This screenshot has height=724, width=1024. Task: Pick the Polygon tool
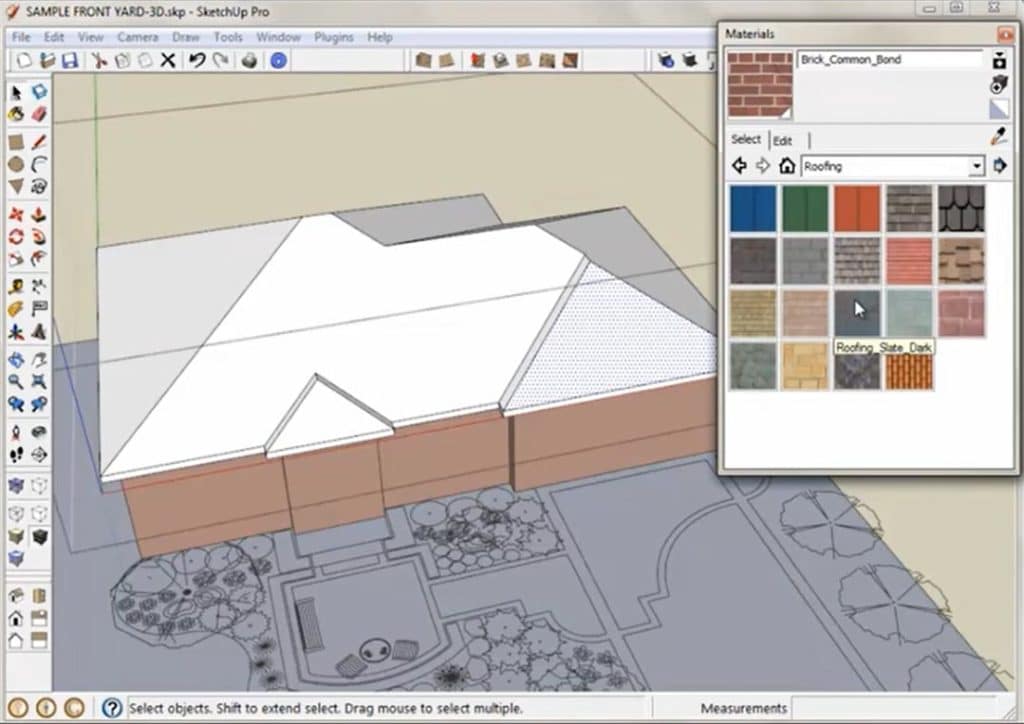click(x=16, y=187)
